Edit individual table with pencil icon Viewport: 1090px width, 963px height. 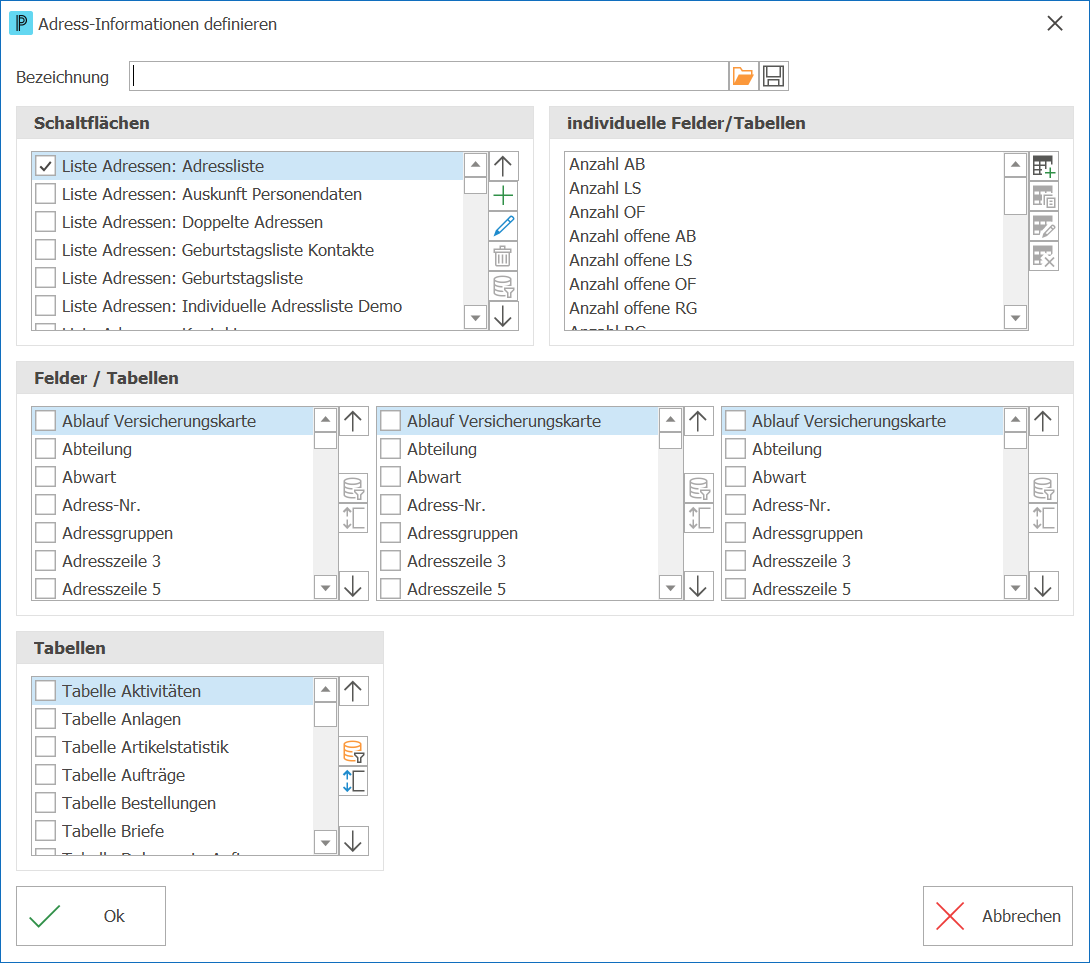point(1043,227)
